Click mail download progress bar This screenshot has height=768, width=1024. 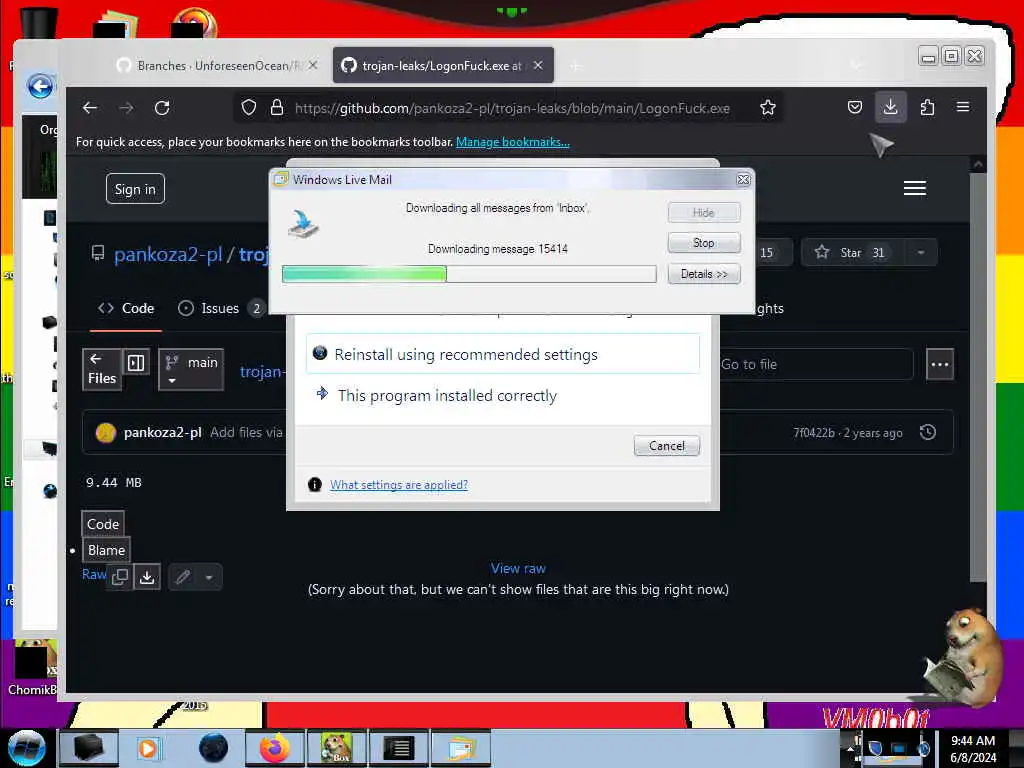pyautogui.click(x=469, y=274)
